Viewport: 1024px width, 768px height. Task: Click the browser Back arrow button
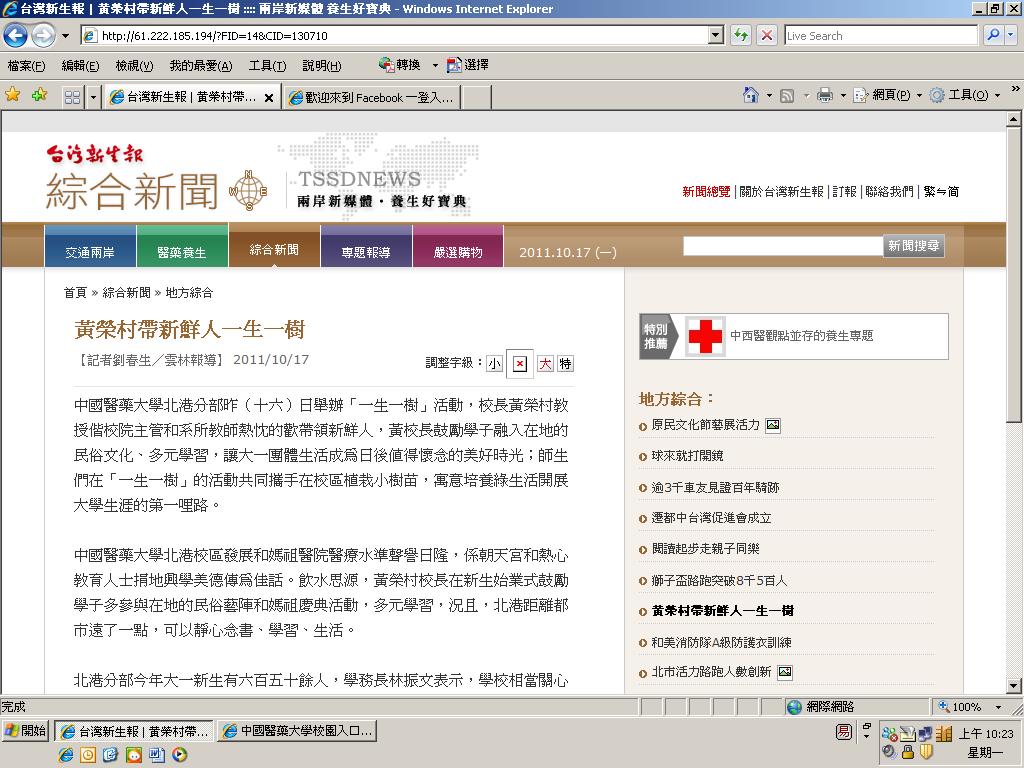[16, 35]
